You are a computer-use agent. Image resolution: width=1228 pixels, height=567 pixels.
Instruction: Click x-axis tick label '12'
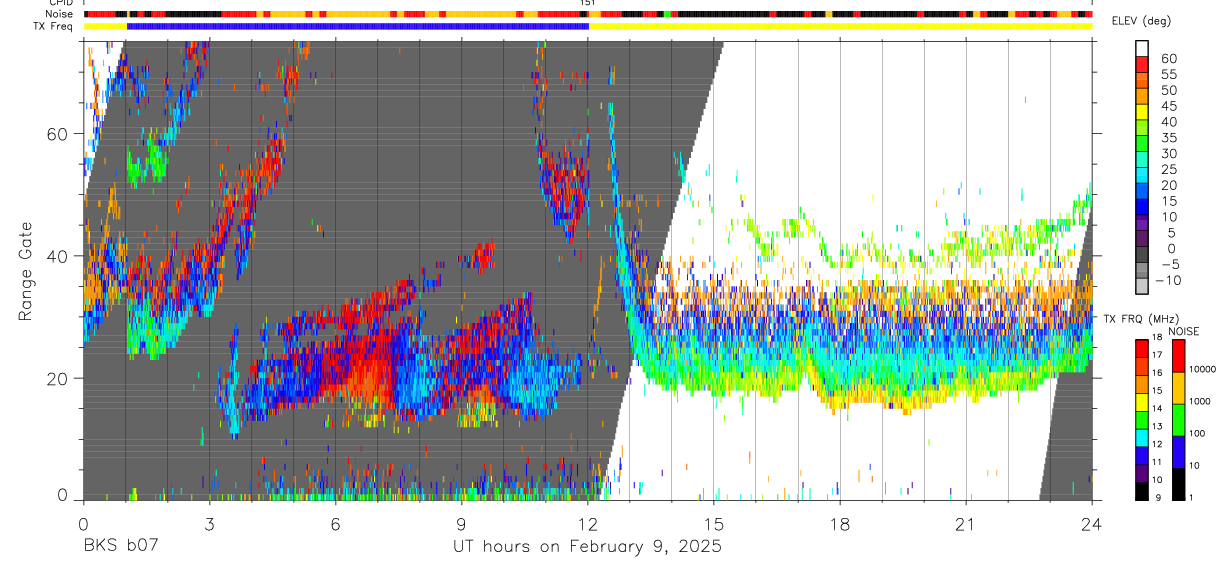pos(588,523)
